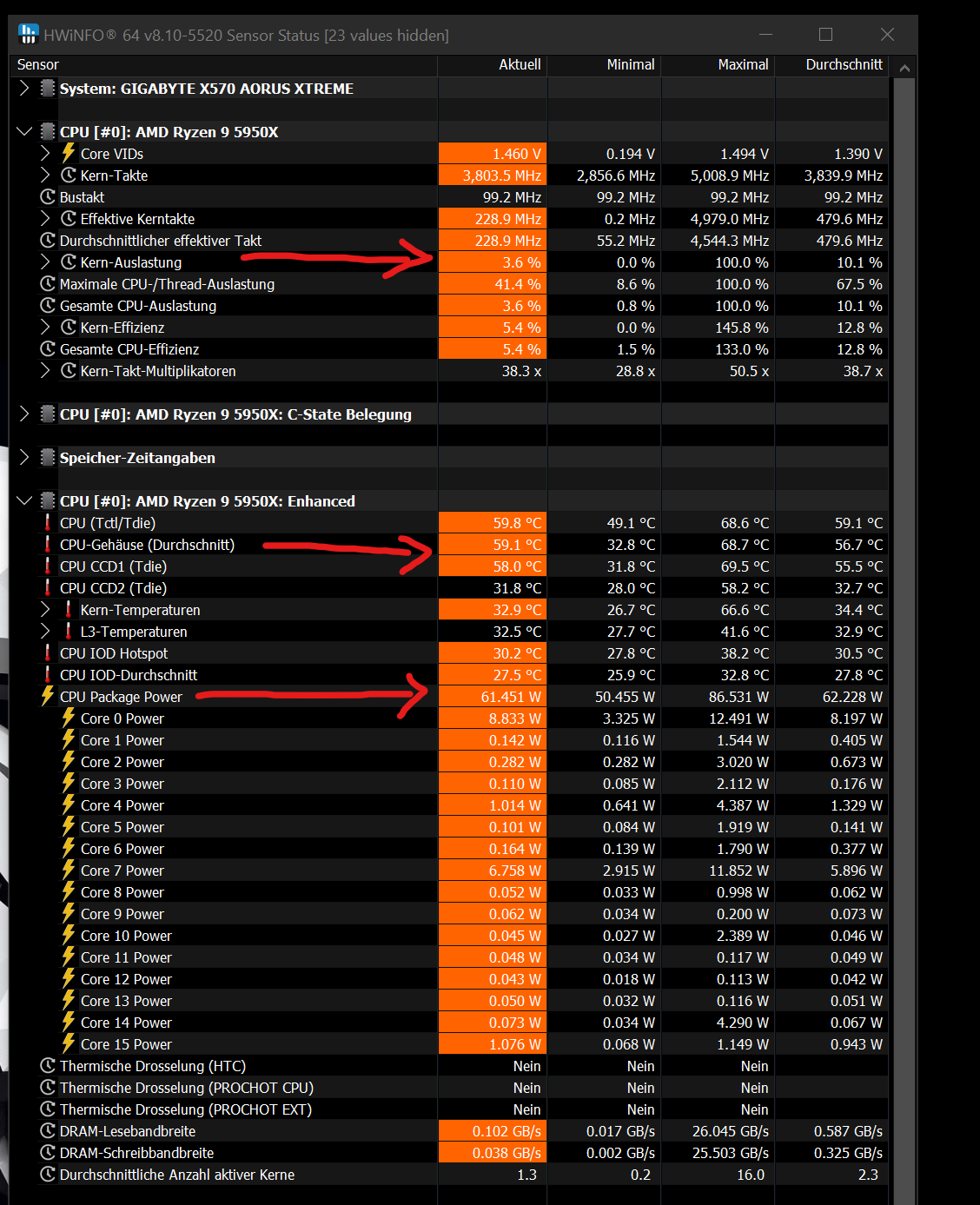Image resolution: width=980 pixels, height=1205 pixels.
Task: Click the Kern-Effizienz maximal value 145.8 %
Action: 742,328
